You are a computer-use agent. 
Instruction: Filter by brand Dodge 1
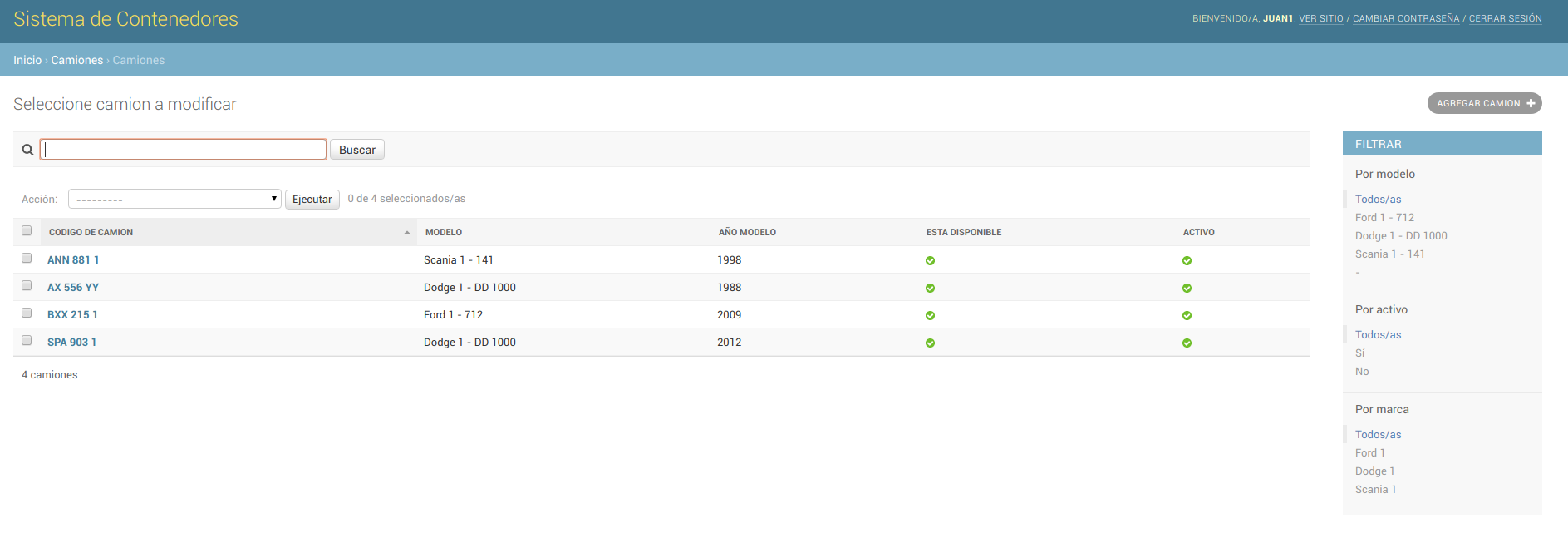1374,471
